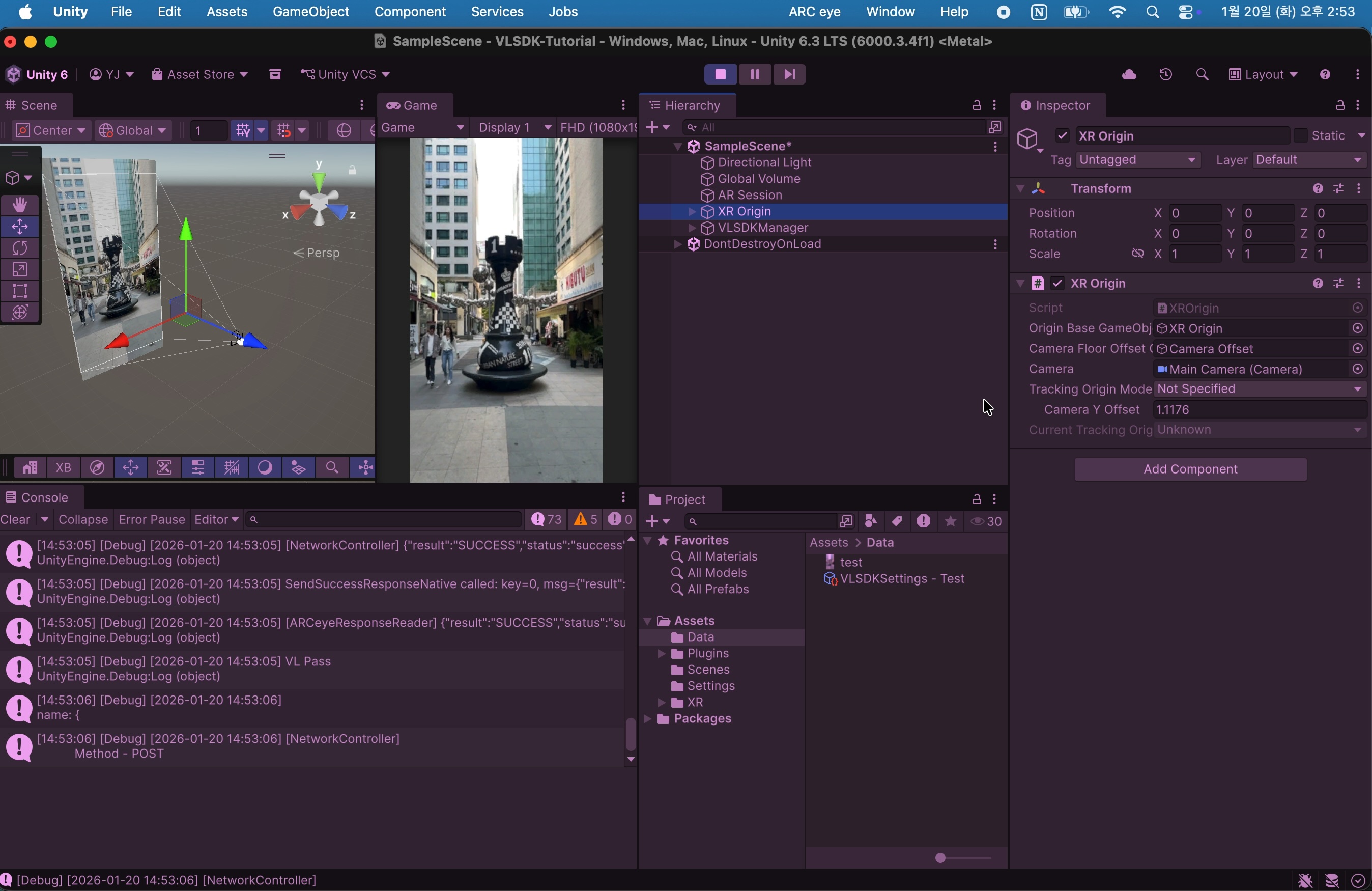This screenshot has width=1372, height=891.
Task: Open the Tag Untagged dropdown
Action: (1137, 160)
